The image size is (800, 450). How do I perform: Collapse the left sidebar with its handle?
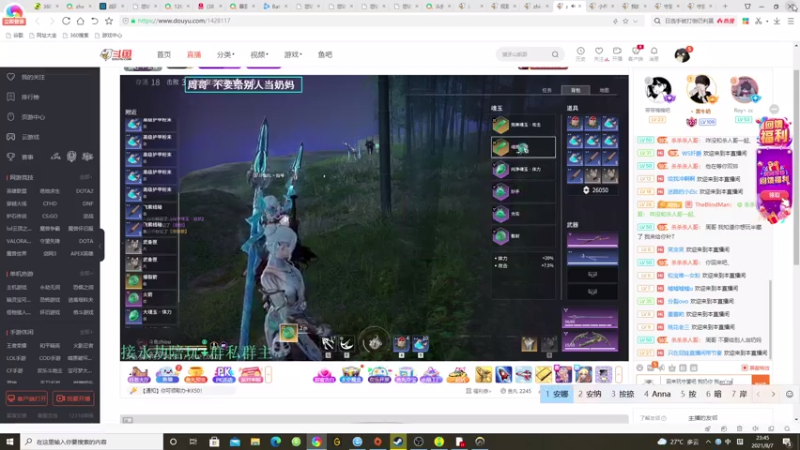point(102,245)
